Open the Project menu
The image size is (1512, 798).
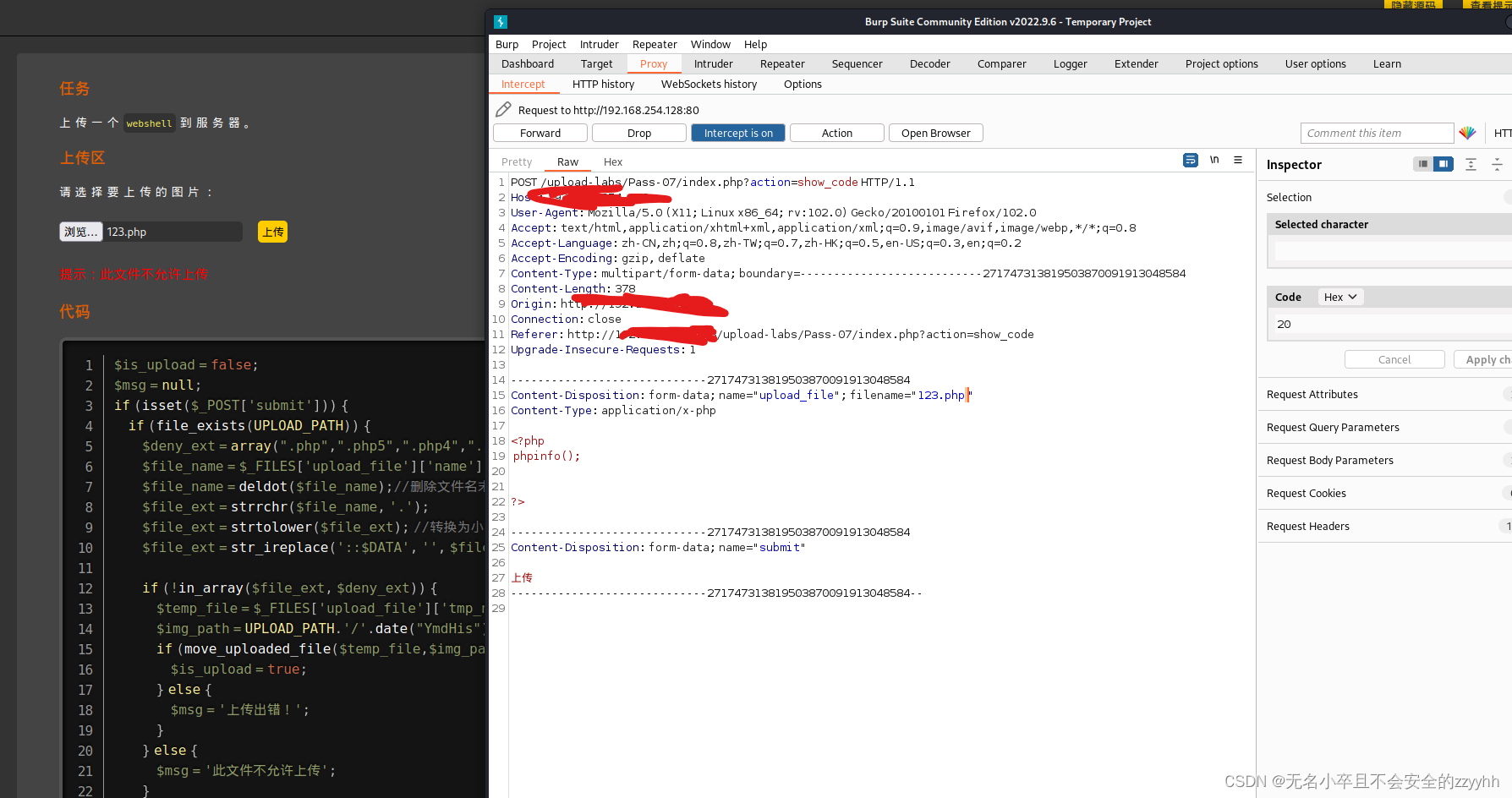[549, 44]
